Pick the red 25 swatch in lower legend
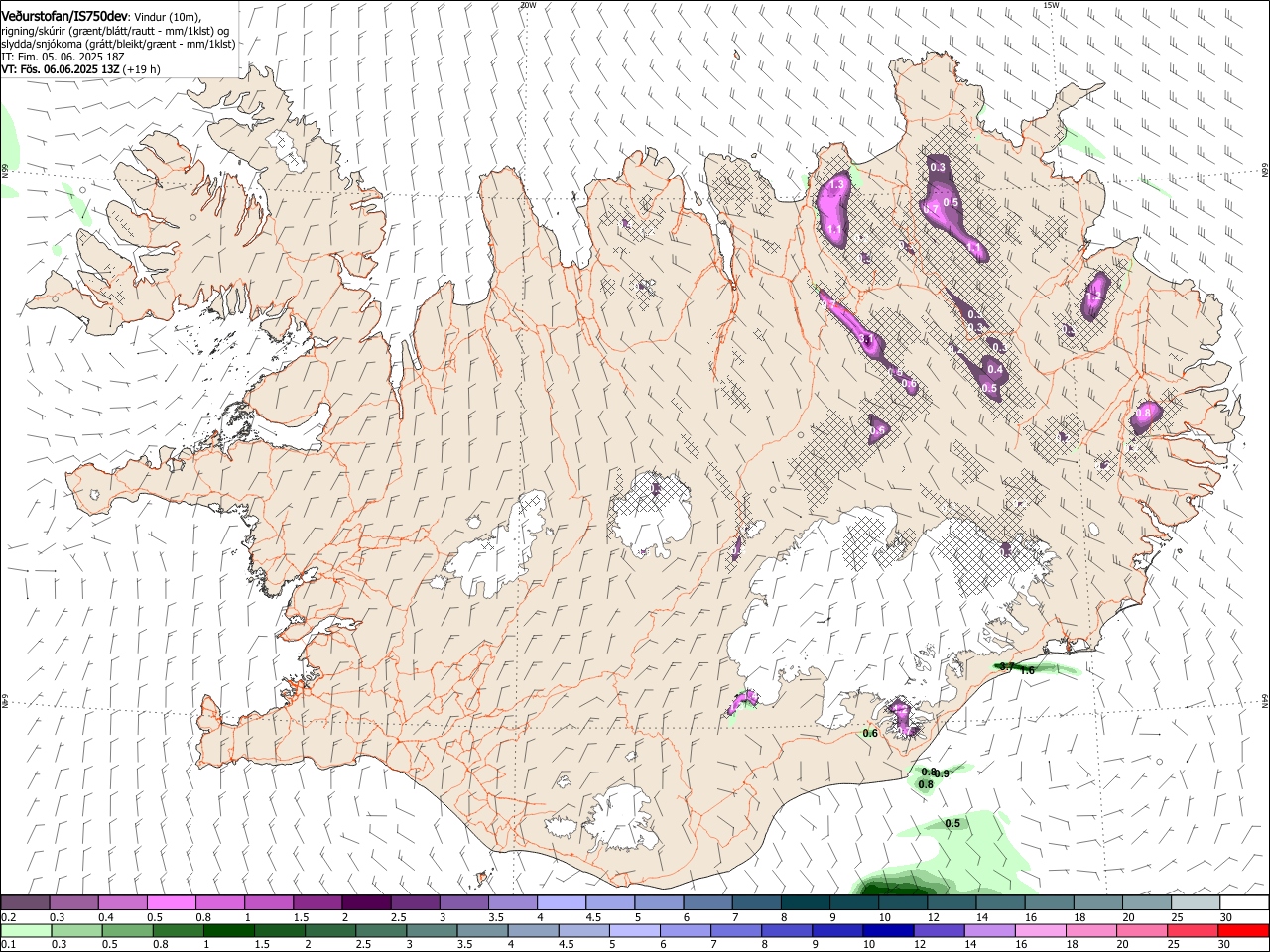This screenshot has width=1270, height=952. [1194, 930]
